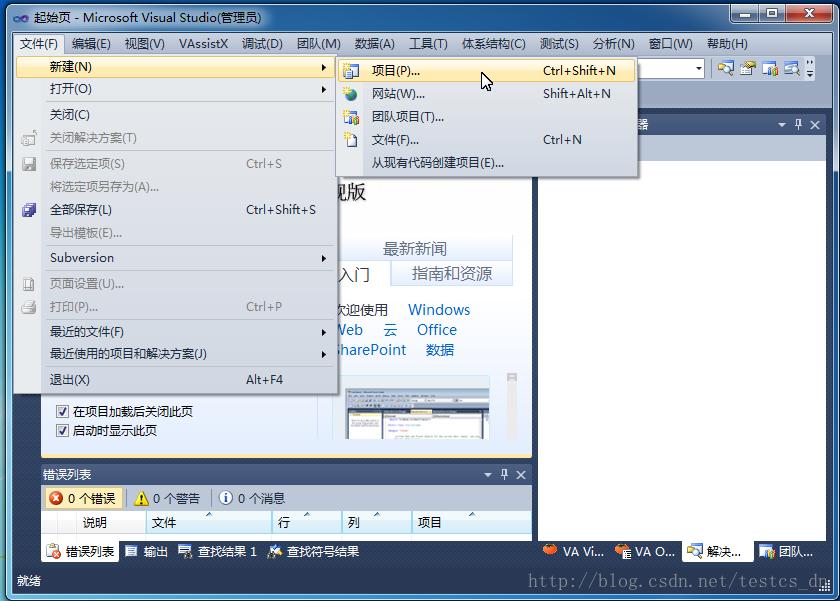Open the Office link on the start page

437,330
